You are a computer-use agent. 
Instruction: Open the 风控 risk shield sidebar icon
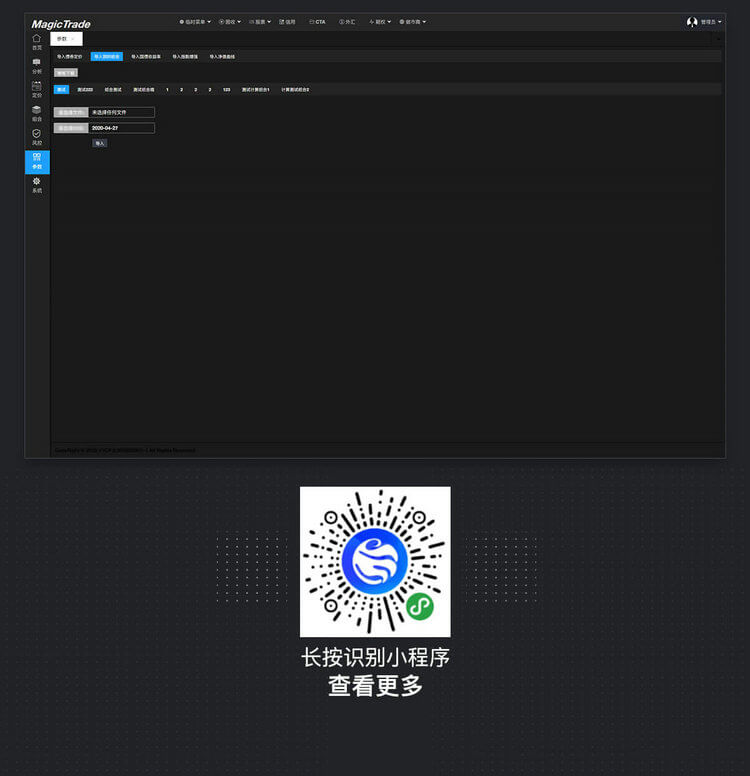[37, 137]
